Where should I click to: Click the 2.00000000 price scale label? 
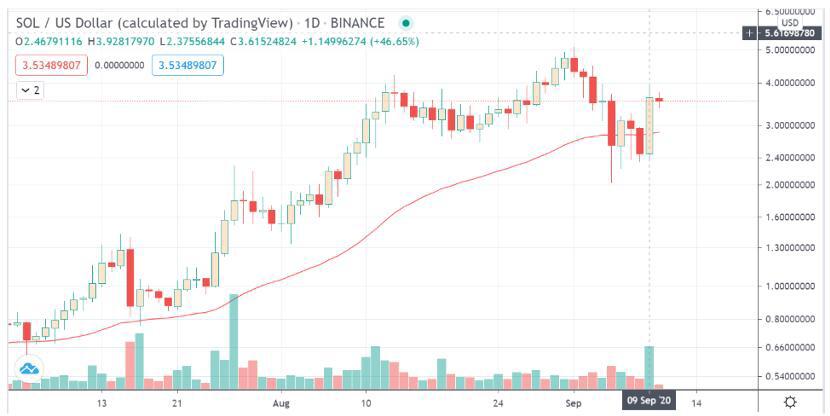(x=790, y=186)
